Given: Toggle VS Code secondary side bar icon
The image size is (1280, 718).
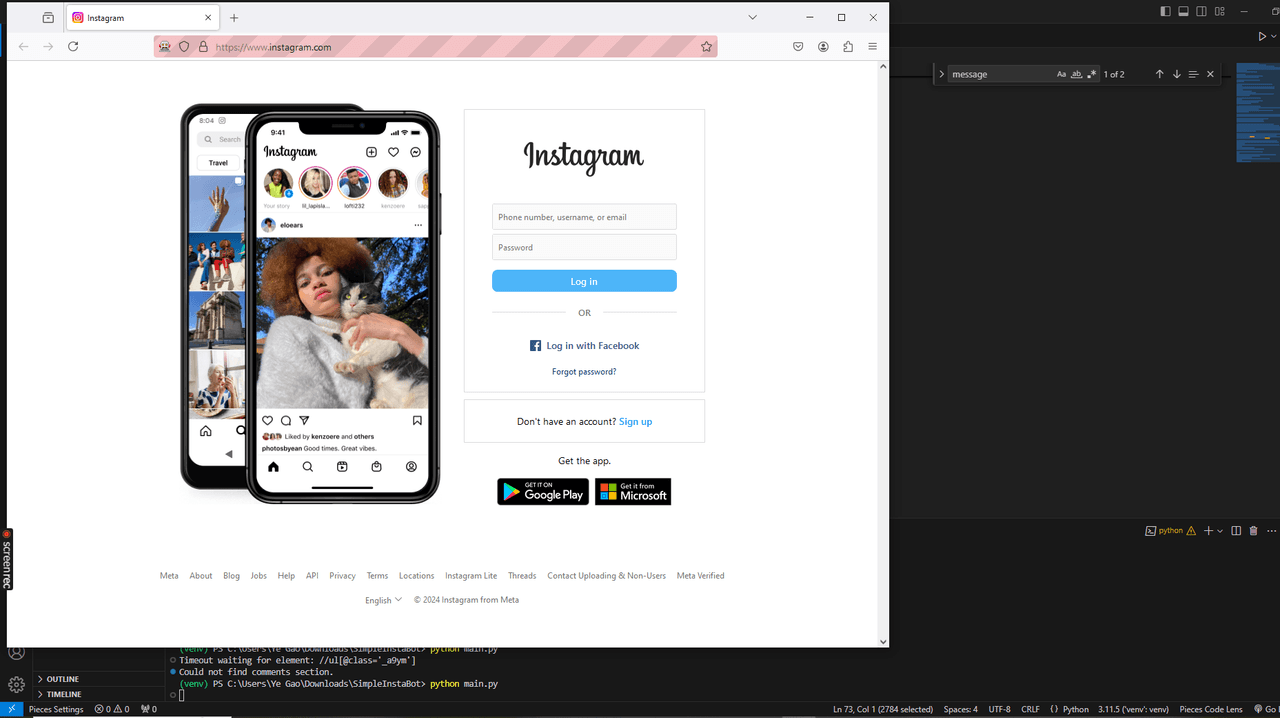Looking at the screenshot, I should [x=1201, y=11].
